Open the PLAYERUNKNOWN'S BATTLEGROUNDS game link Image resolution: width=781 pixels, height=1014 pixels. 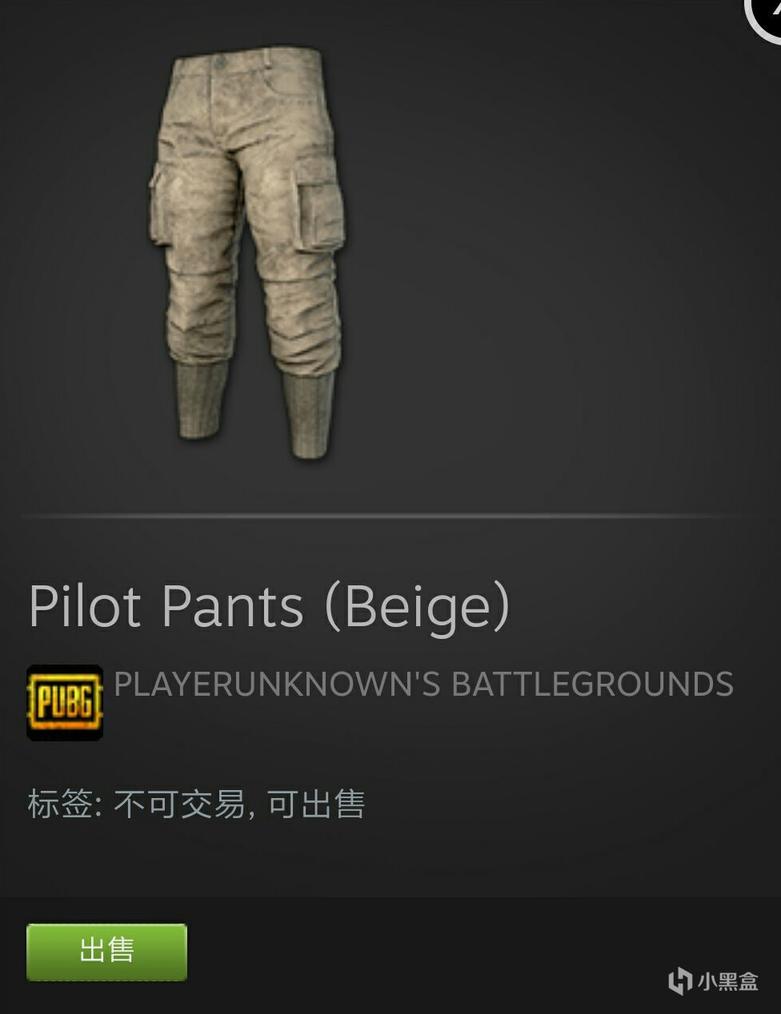pyautogui.click(x=423, y=684)
